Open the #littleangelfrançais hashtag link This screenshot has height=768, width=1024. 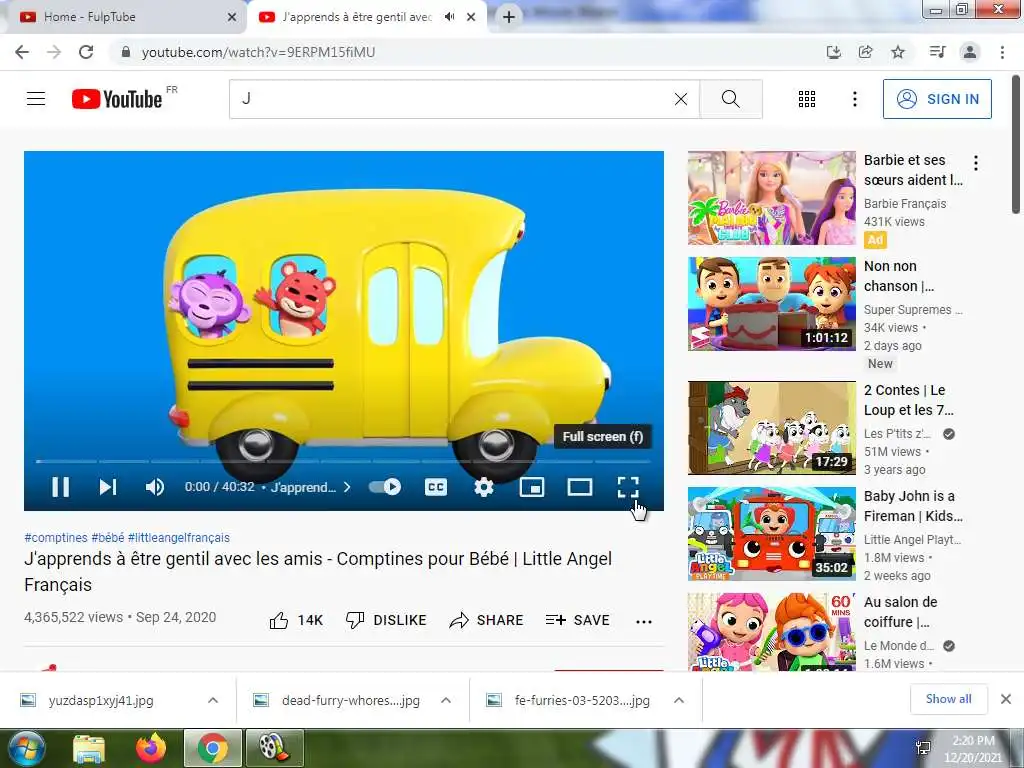(x=179, y=537)
